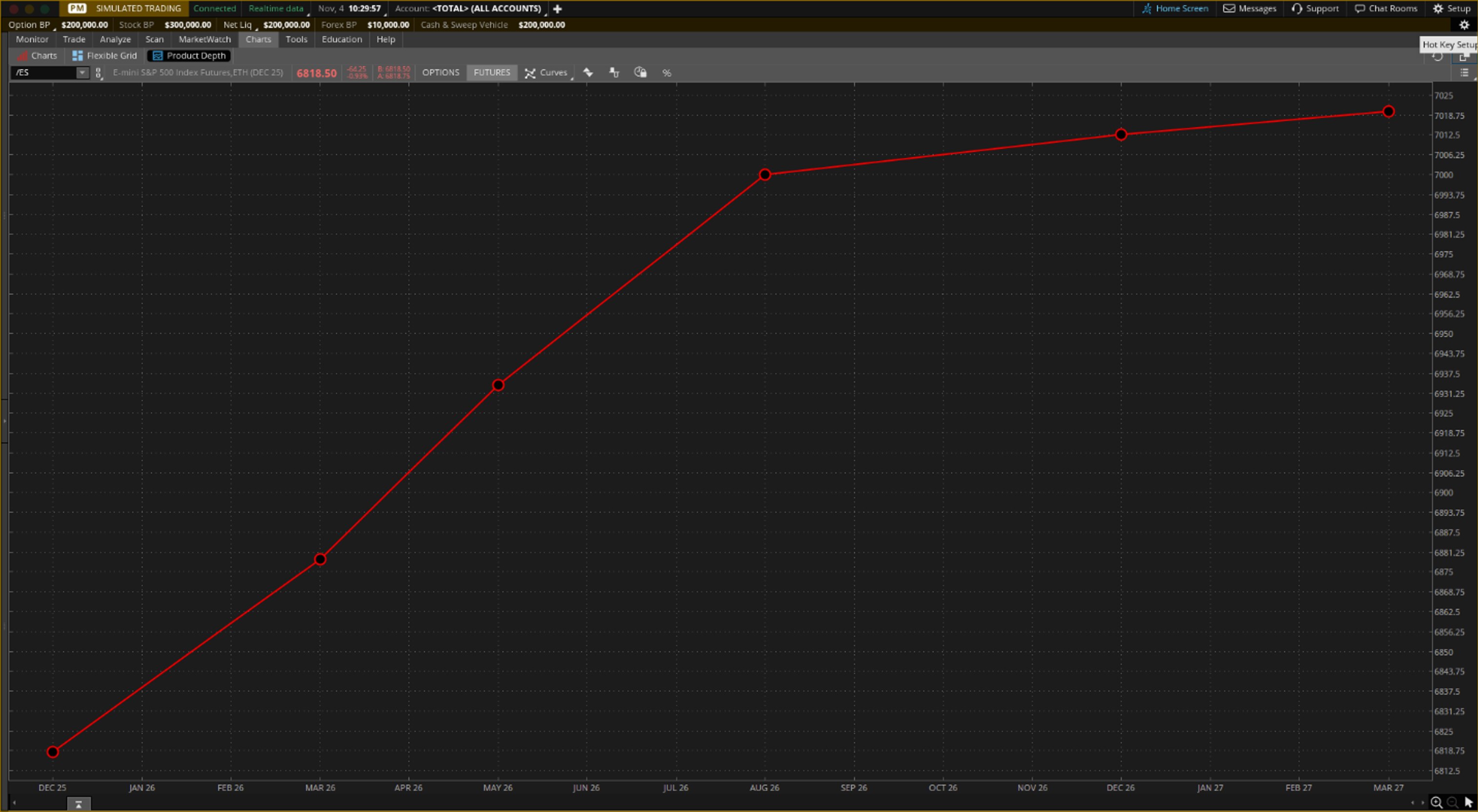Click the Product Depth button

coord(188,56)
